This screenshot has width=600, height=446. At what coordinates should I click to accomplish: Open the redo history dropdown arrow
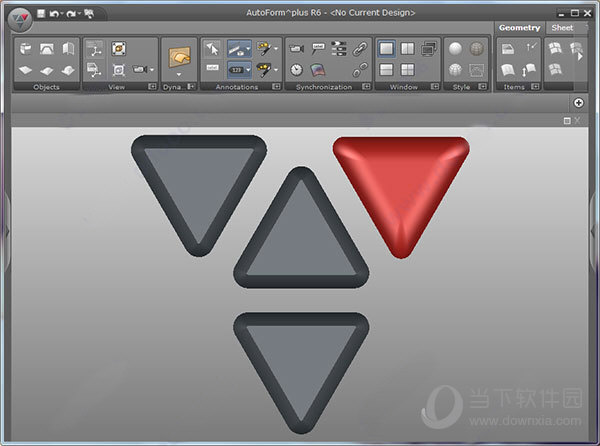click(x=79, y=14)
